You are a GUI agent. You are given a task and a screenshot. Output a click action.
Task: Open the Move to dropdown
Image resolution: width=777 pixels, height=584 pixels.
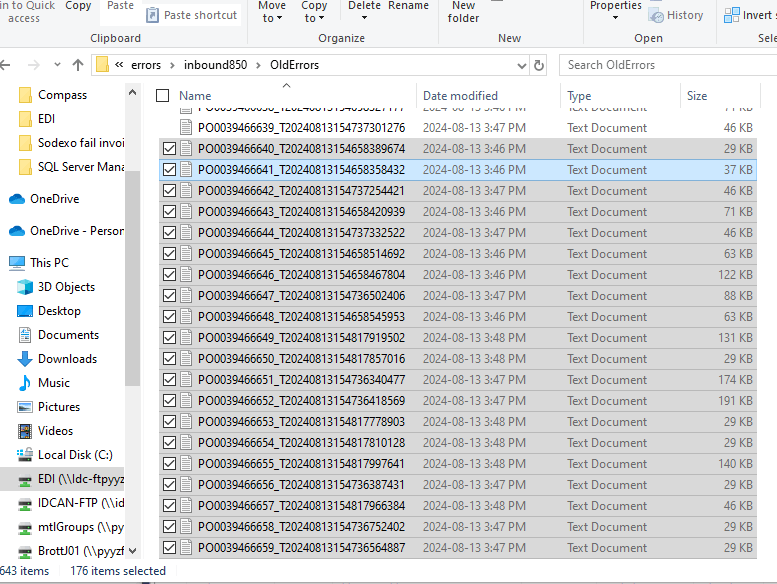click(272, 12)
